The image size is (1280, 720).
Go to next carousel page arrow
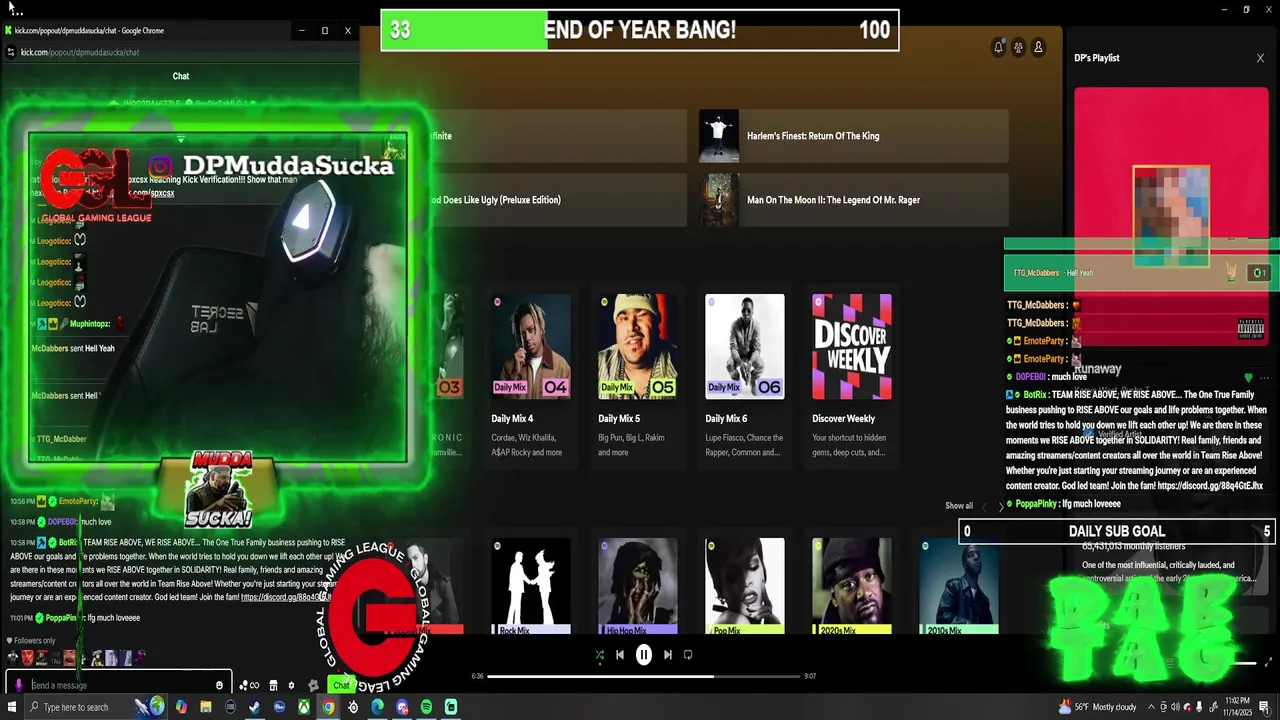[x=1001, y=506]
